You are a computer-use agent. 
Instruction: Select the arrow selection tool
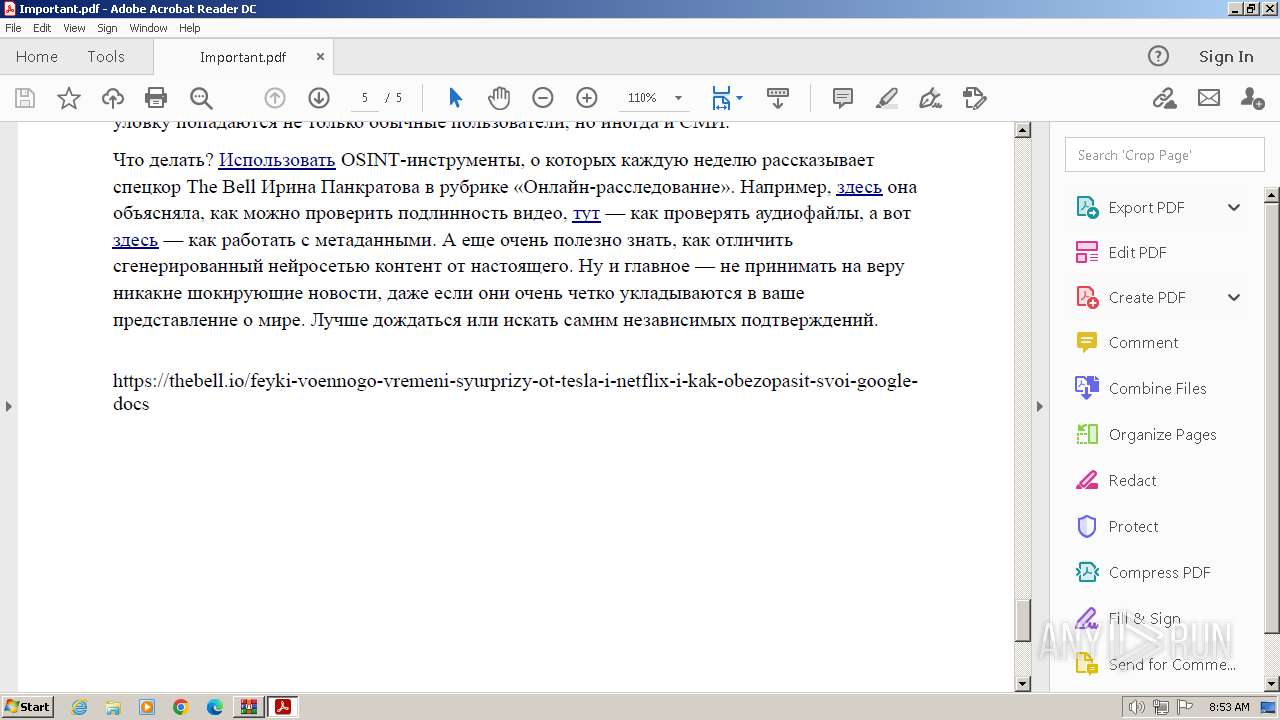coord(456,98)
